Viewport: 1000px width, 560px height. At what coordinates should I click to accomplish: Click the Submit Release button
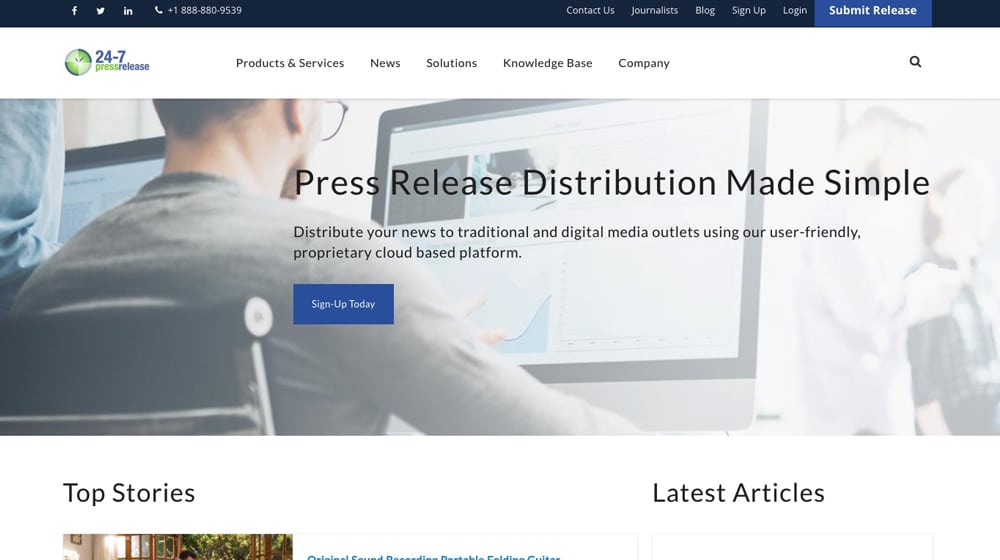click(x=872, y=12)
